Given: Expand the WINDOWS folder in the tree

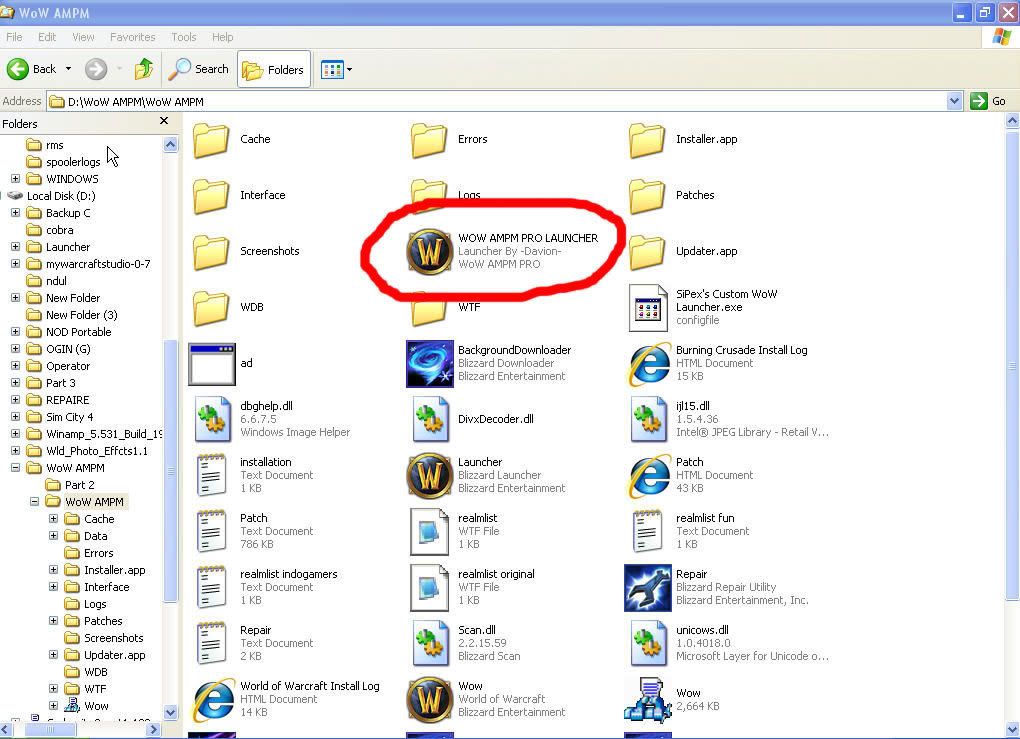Looking at the screenshot, I should click(16, 178).
